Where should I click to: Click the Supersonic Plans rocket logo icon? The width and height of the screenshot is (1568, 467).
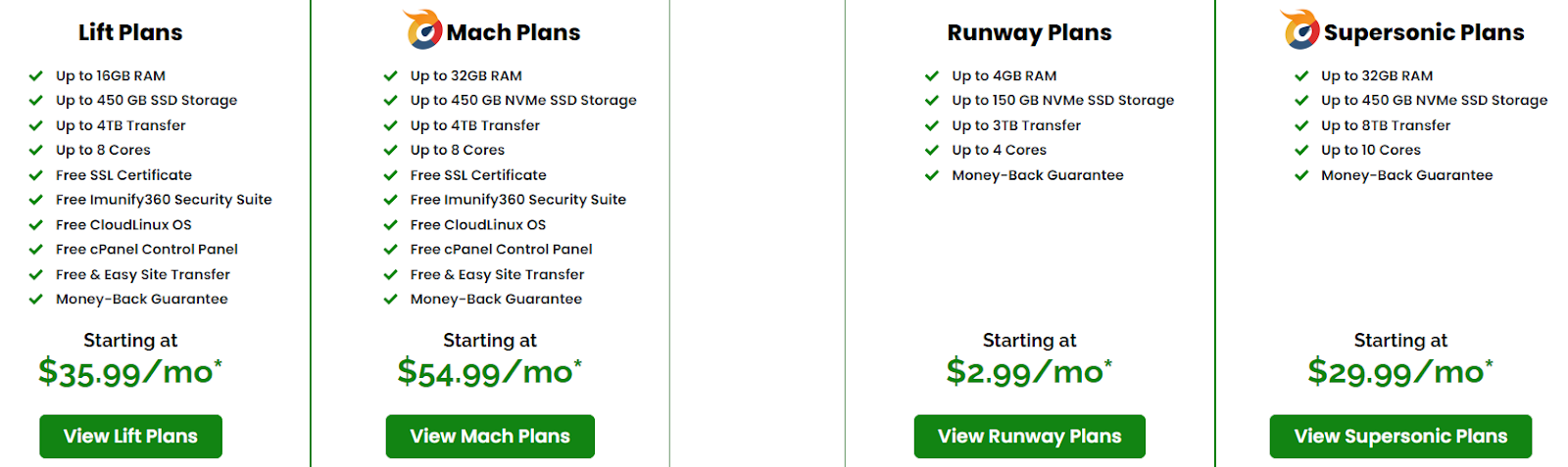click(x=1299, y=29)
